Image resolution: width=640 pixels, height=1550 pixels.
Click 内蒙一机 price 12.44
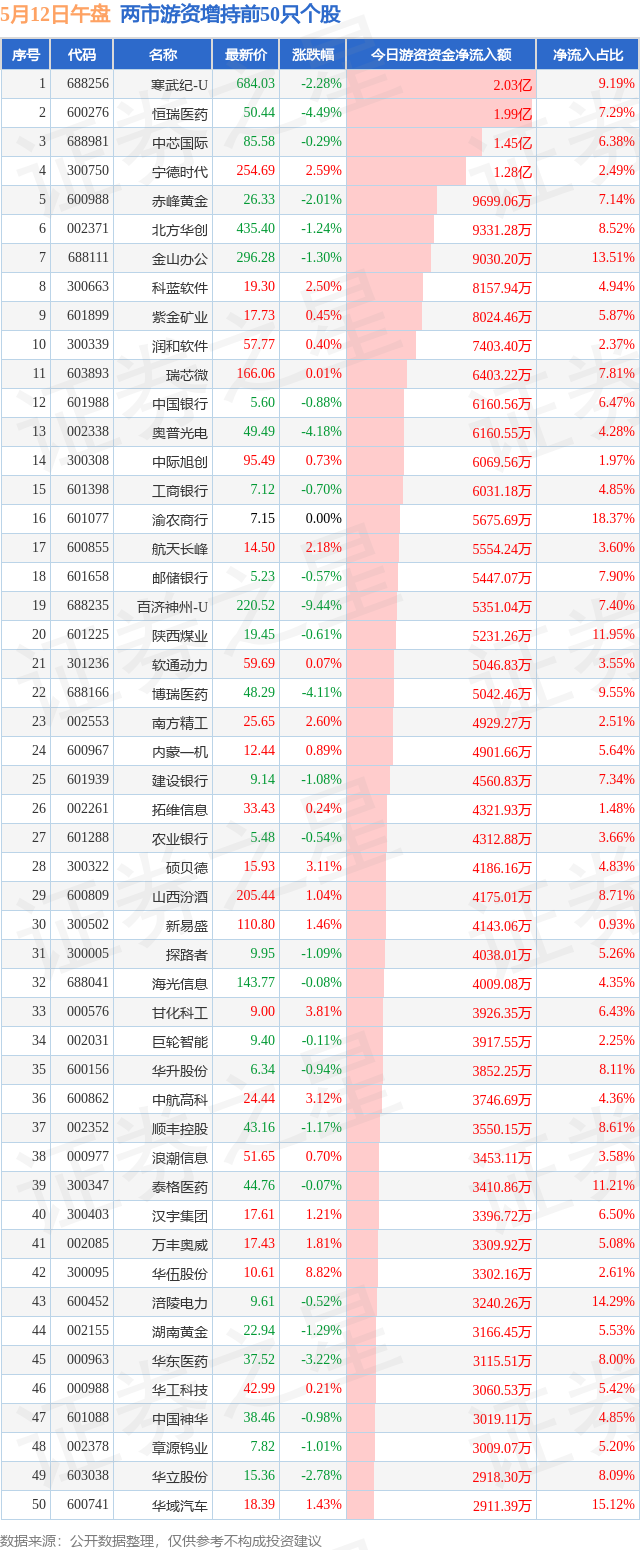click(x=258, y=751)
